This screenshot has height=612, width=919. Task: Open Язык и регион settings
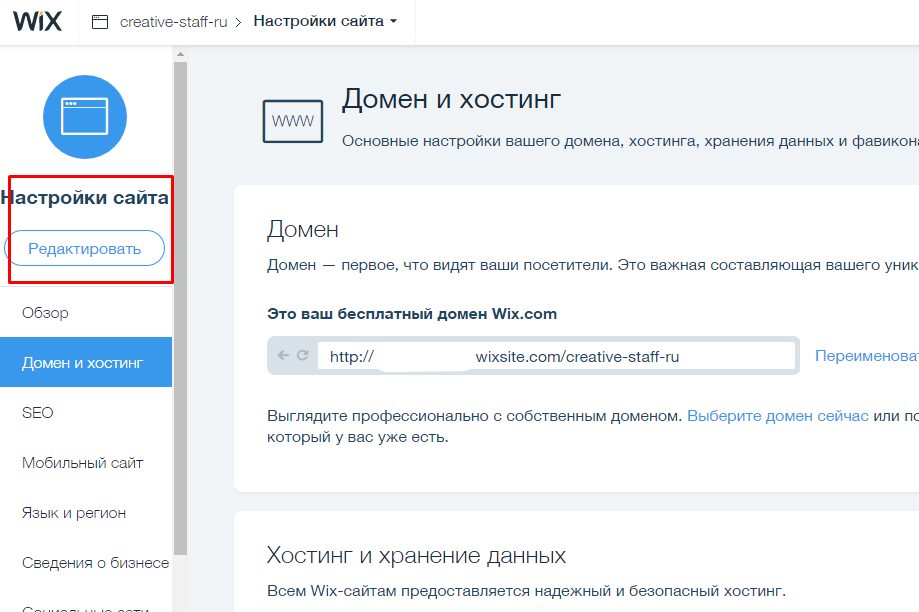coord(74,513)
